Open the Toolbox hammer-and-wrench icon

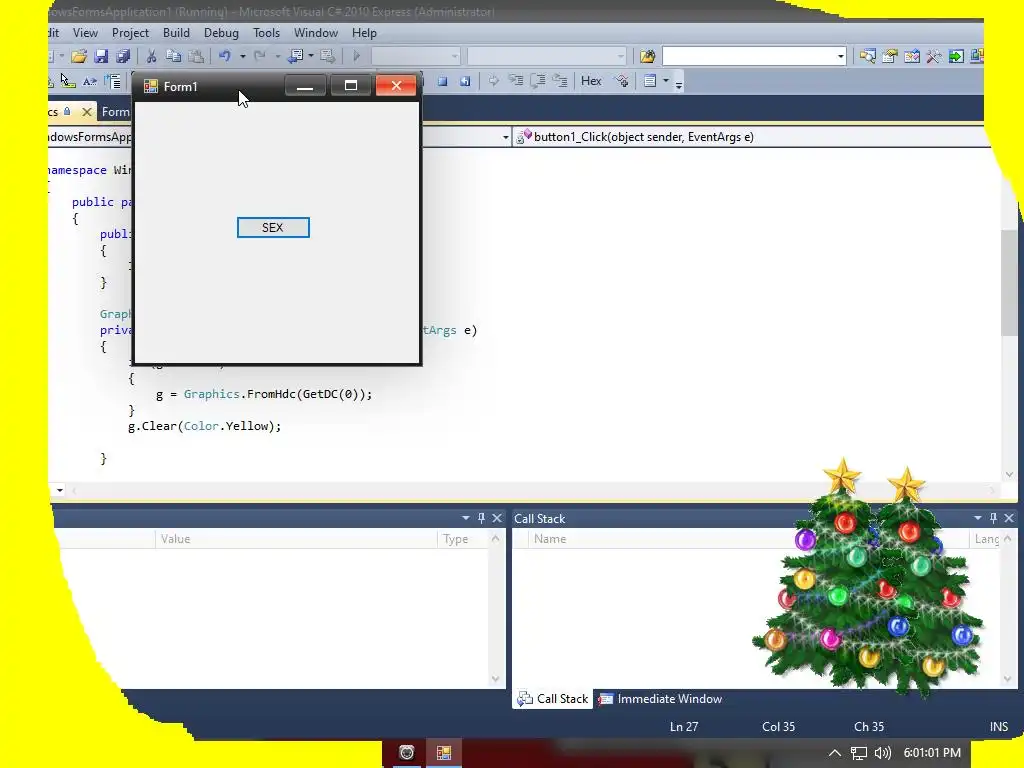tap(934, 56)
